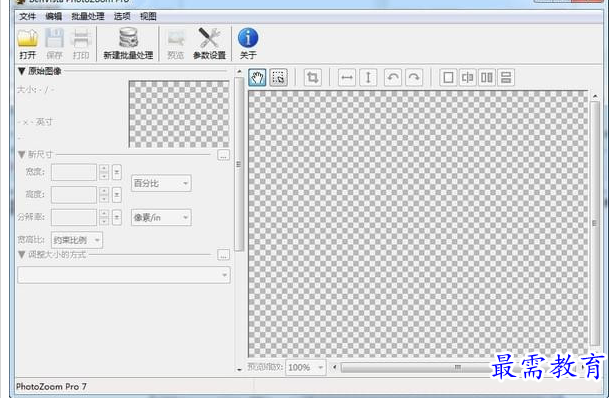The height and width of the screenshot is (398, 613).
Task: Click the 宽度 width input field
Action: point(74,172)
